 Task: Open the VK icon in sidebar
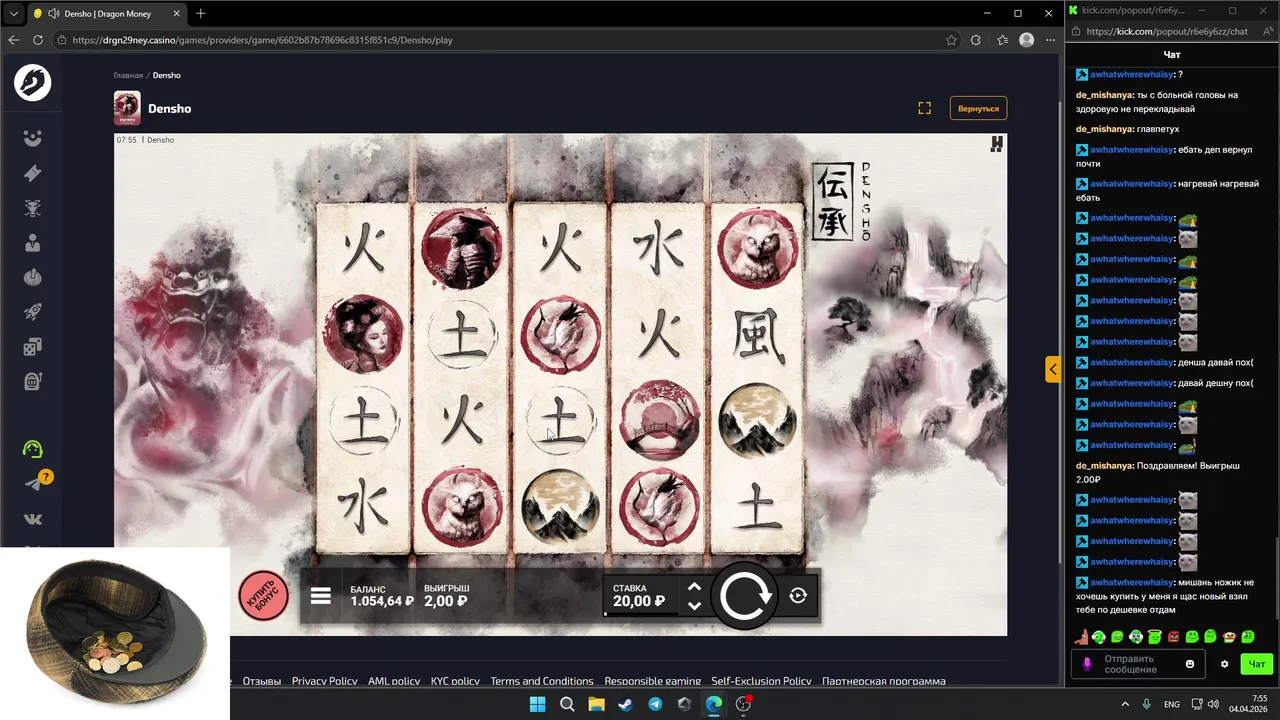click(x=33, y=519)
